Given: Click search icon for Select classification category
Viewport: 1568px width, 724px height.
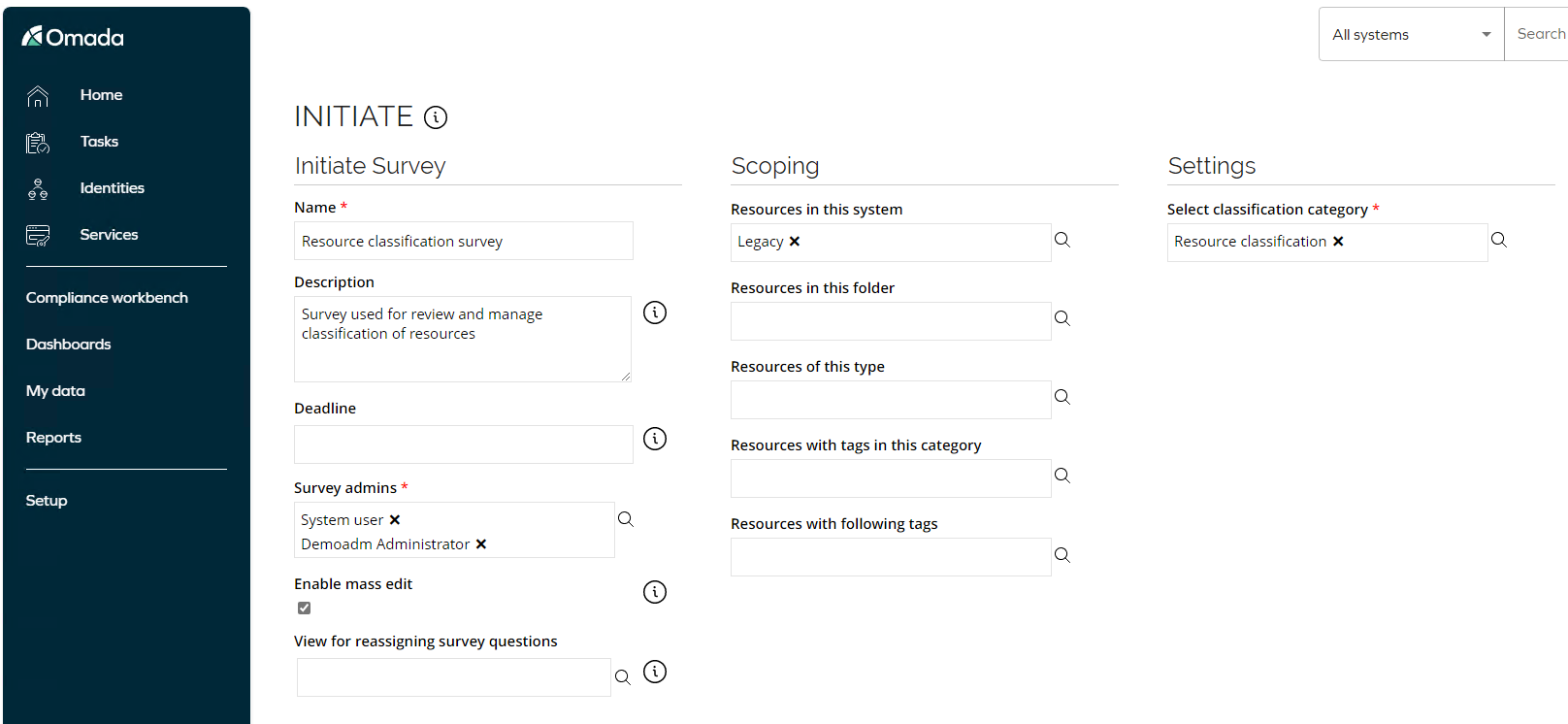Looking at the screenshot, I should [x=1499, y=240].
